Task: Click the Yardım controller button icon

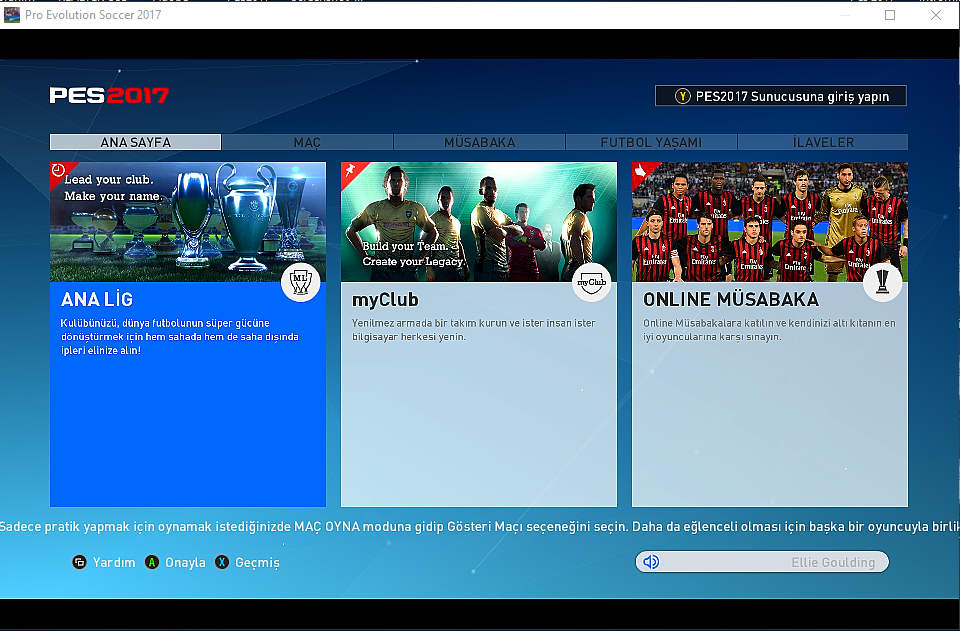Action: point(80,562)
